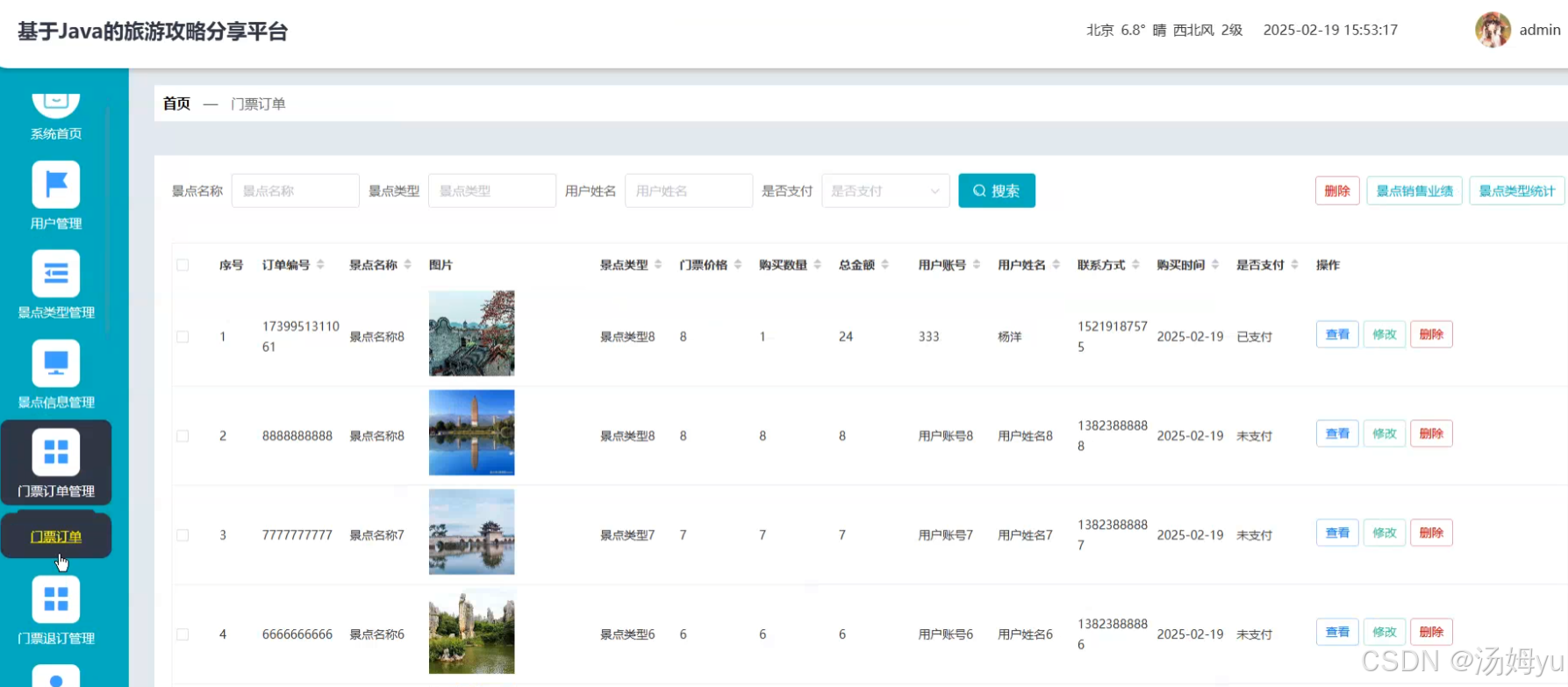Sort by 联系方式 column arrows
The image size is (1568, 687).
[1135, 265]
